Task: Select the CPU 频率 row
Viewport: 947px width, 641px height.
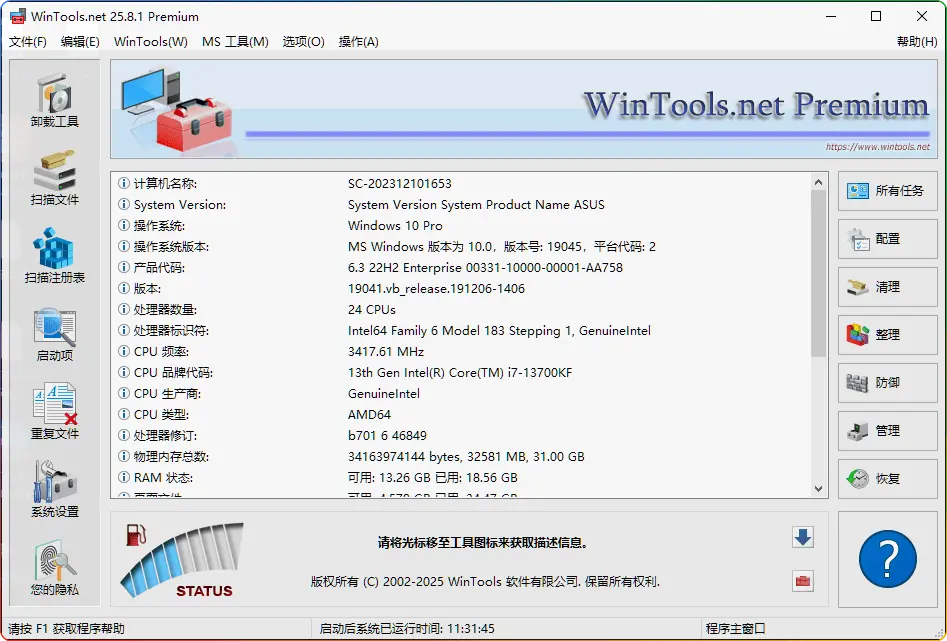Action: click(x=461, y=352)
